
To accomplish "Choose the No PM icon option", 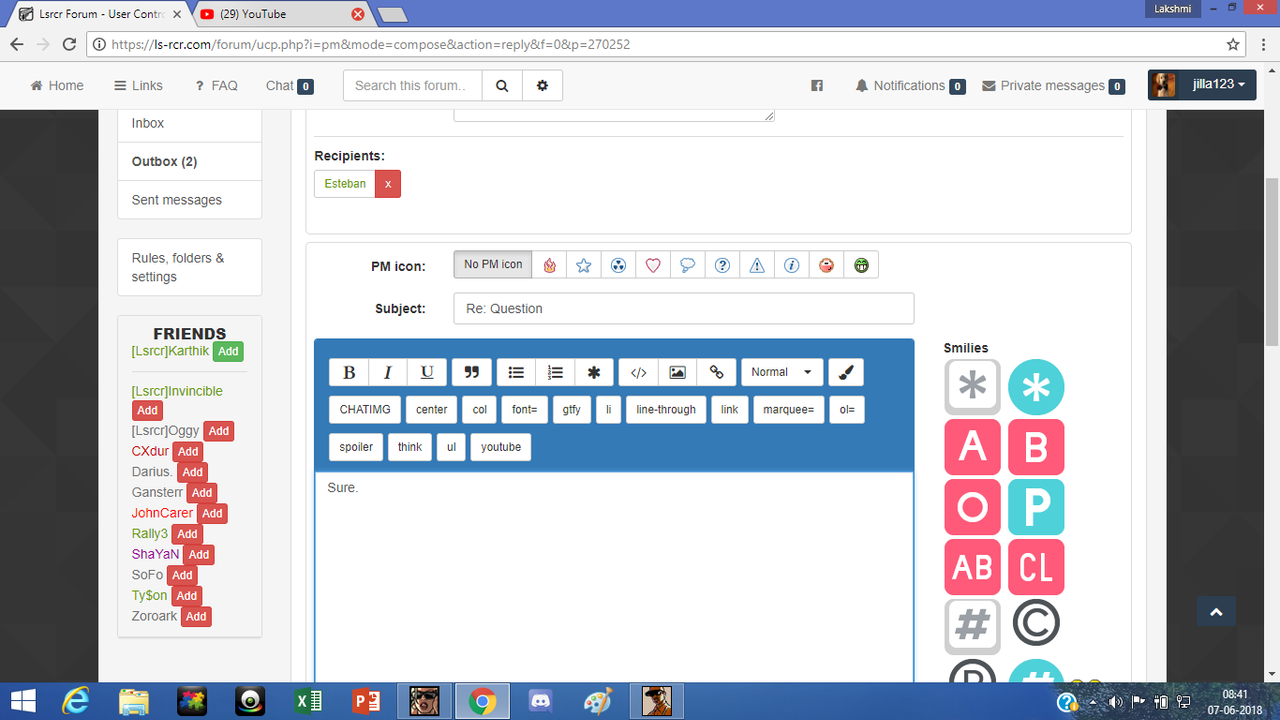I will click(493, 265).
